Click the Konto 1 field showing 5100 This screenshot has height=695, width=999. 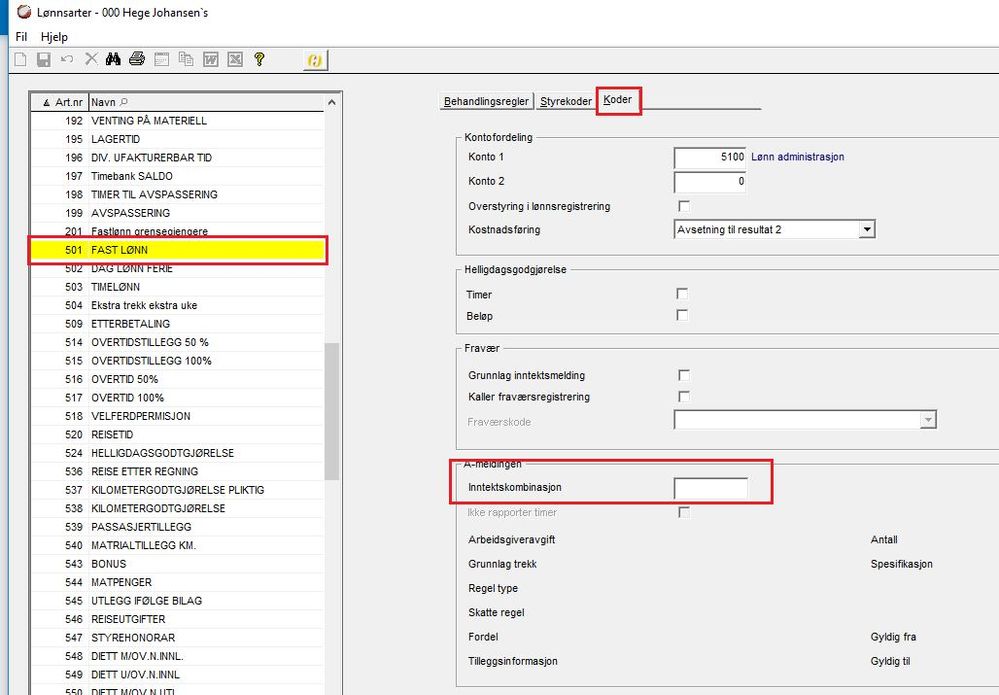tap(710, 158)
